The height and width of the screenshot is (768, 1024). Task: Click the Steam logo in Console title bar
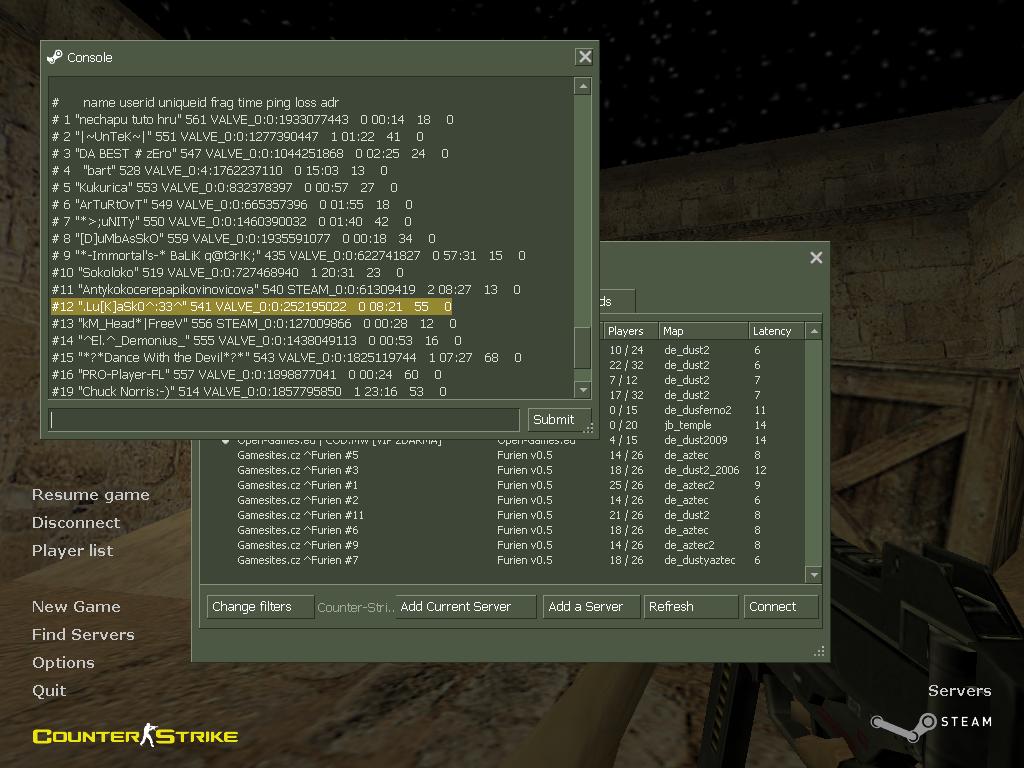pyautogui.click(x=55, y=57)
